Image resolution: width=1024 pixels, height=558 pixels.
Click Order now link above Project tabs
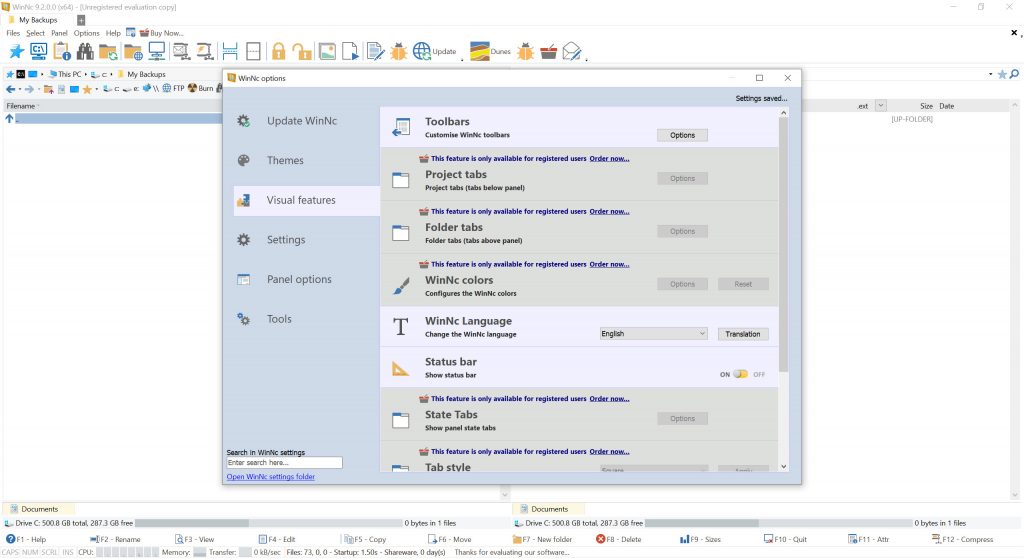[609, 159]
